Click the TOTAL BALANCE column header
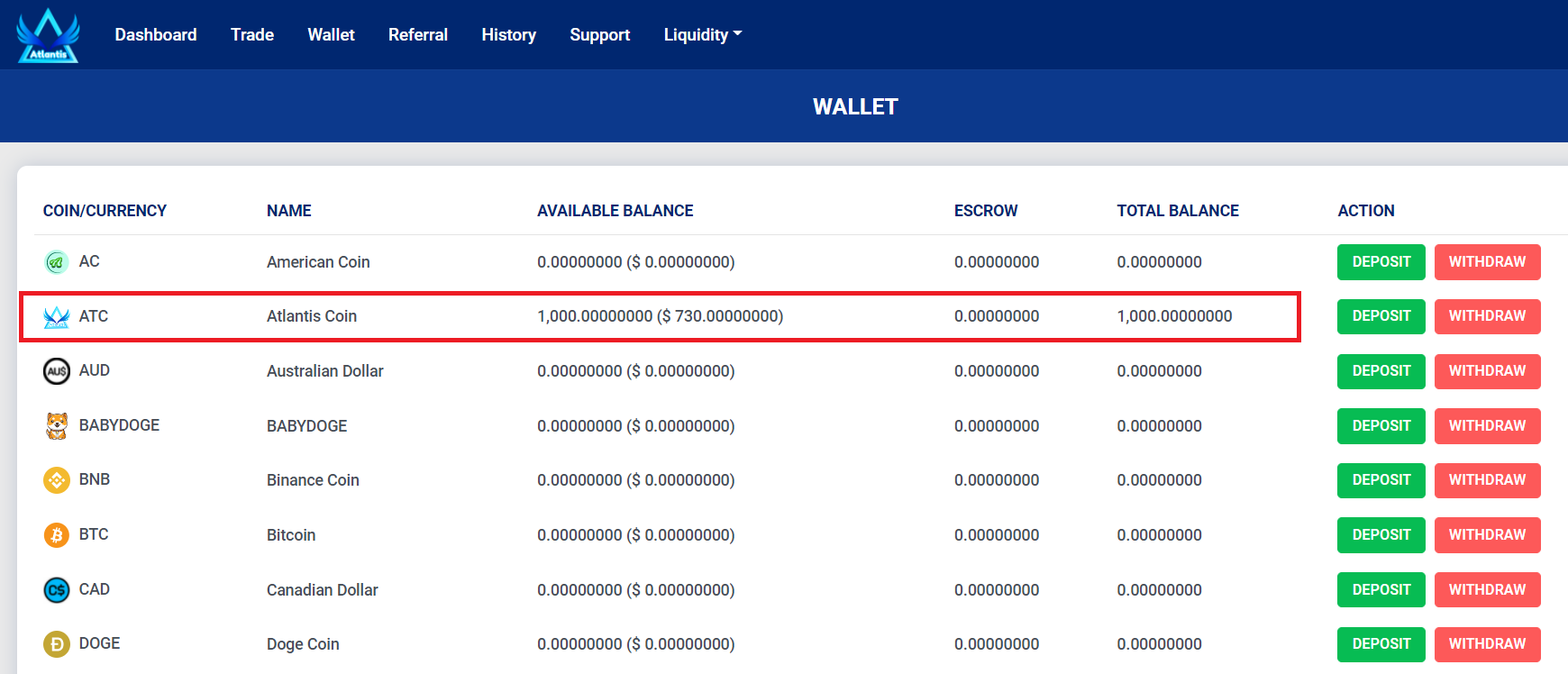 pos(1178,211)
